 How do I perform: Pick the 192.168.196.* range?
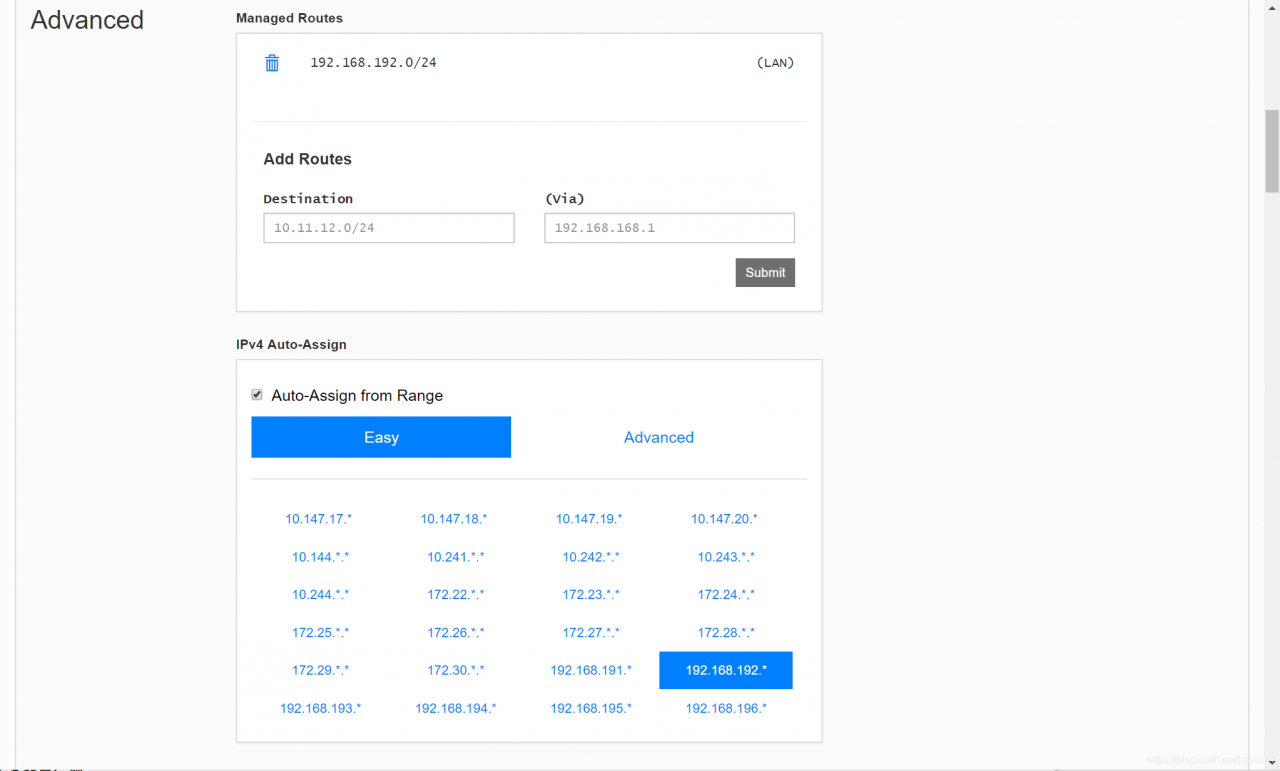(x=726, y=708)
